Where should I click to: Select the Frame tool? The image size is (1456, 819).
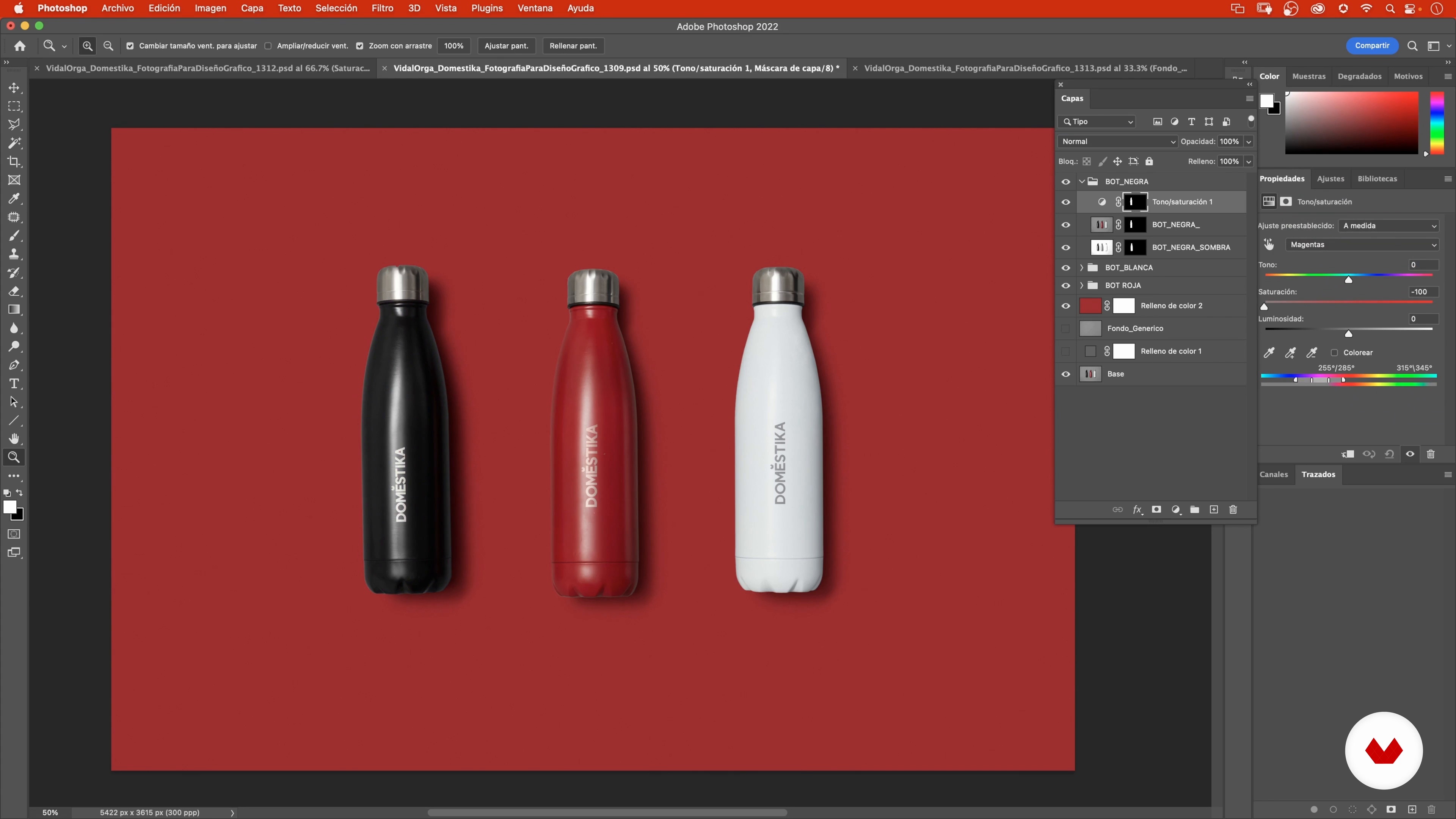pyautogui.click(x=14, y=180)
